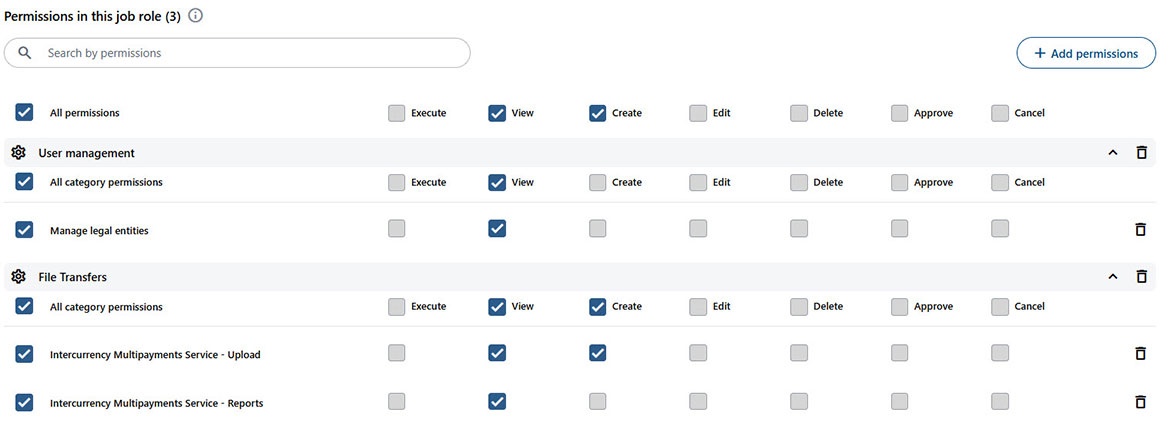Click the Search by permissions field
This screenshot has width=1170, height=433.
coord(250,53)
